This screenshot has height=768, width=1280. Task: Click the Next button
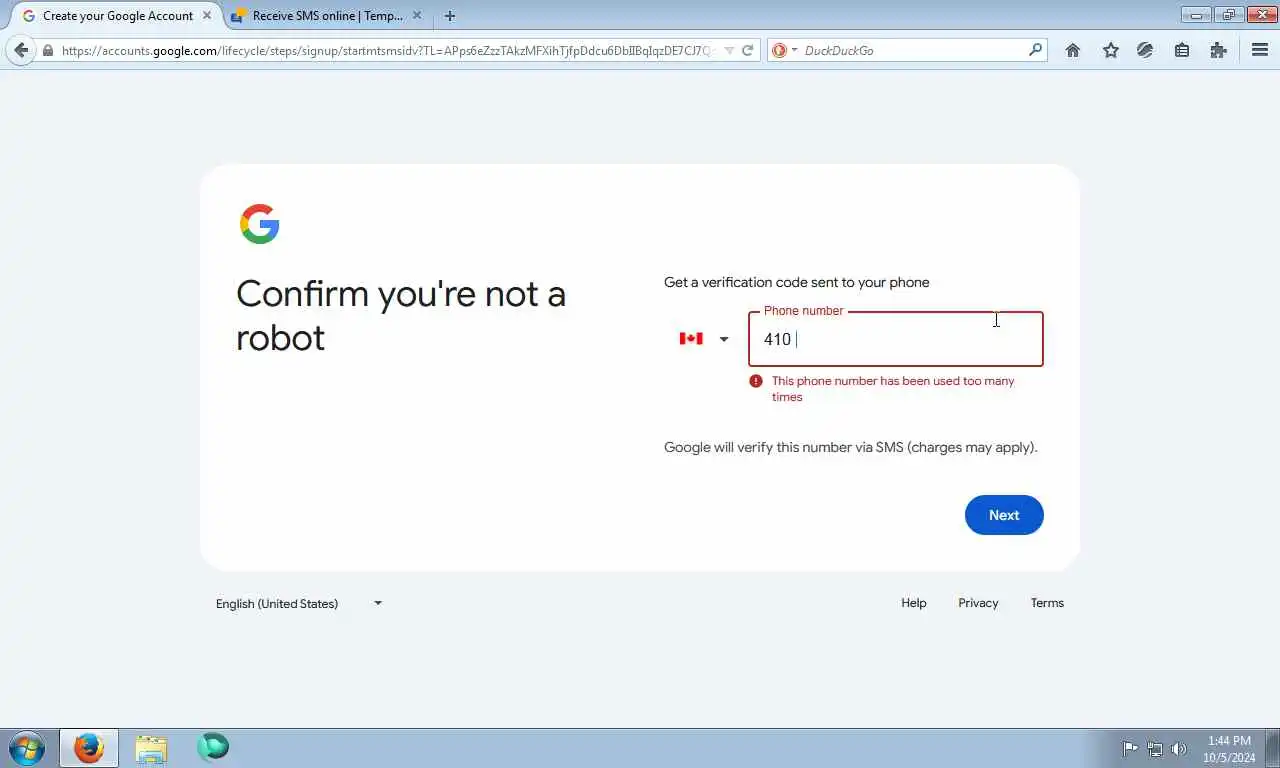click(1004, 515)
